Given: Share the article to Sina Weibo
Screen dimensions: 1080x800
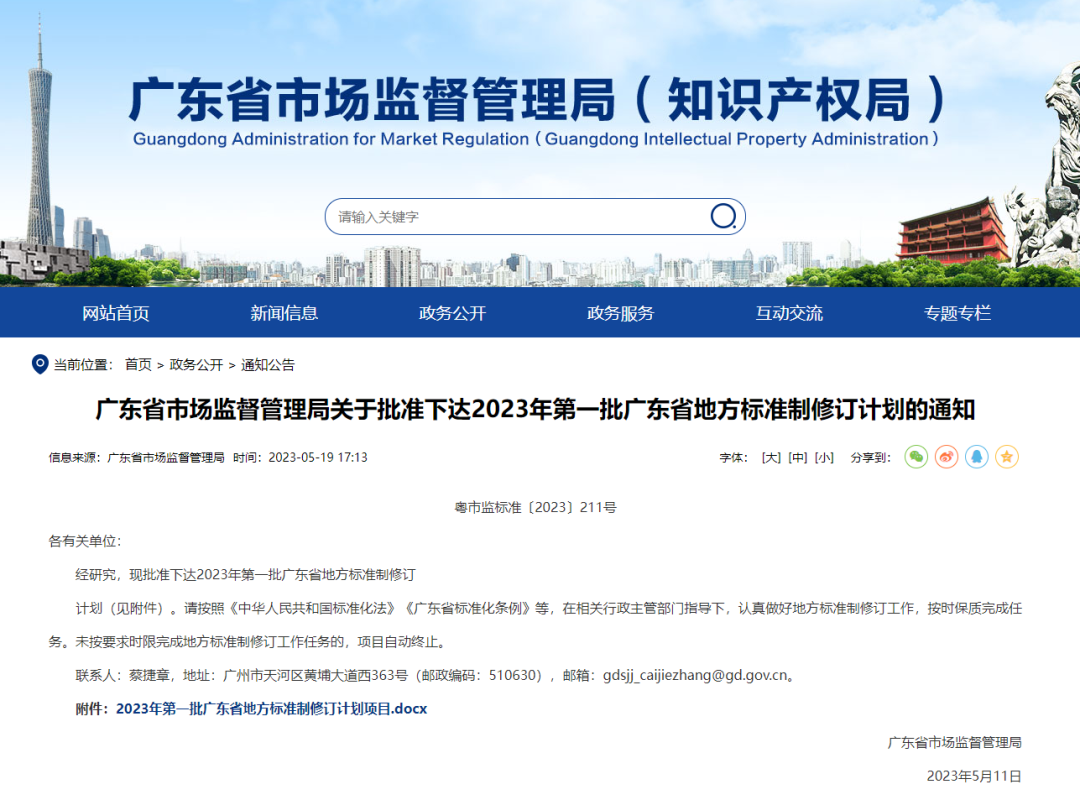Looking at the screenshot, I should pyautogui.click(x=947, y=457).
